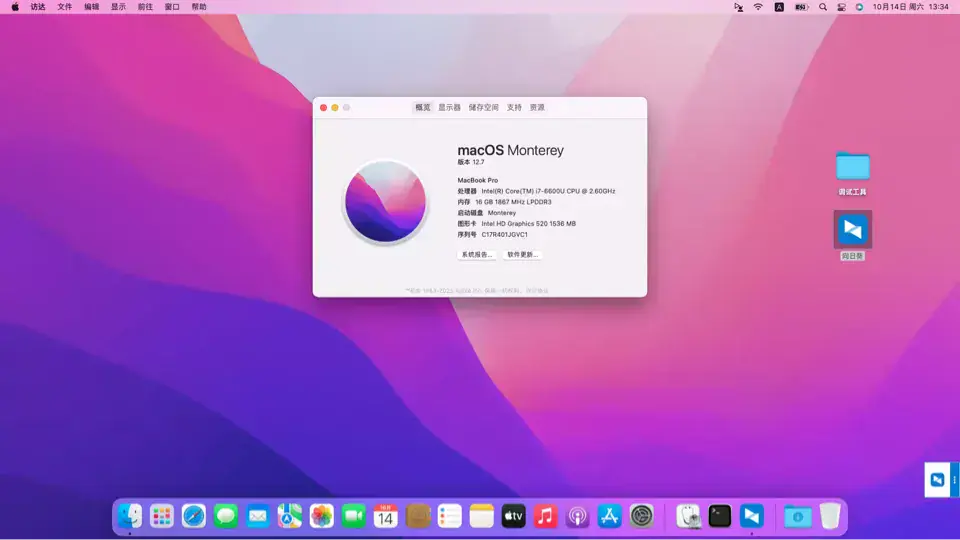Viewport: 960px width, 540px height.
Task: Click the 16 GB memory text
Action: click(513, 202)
